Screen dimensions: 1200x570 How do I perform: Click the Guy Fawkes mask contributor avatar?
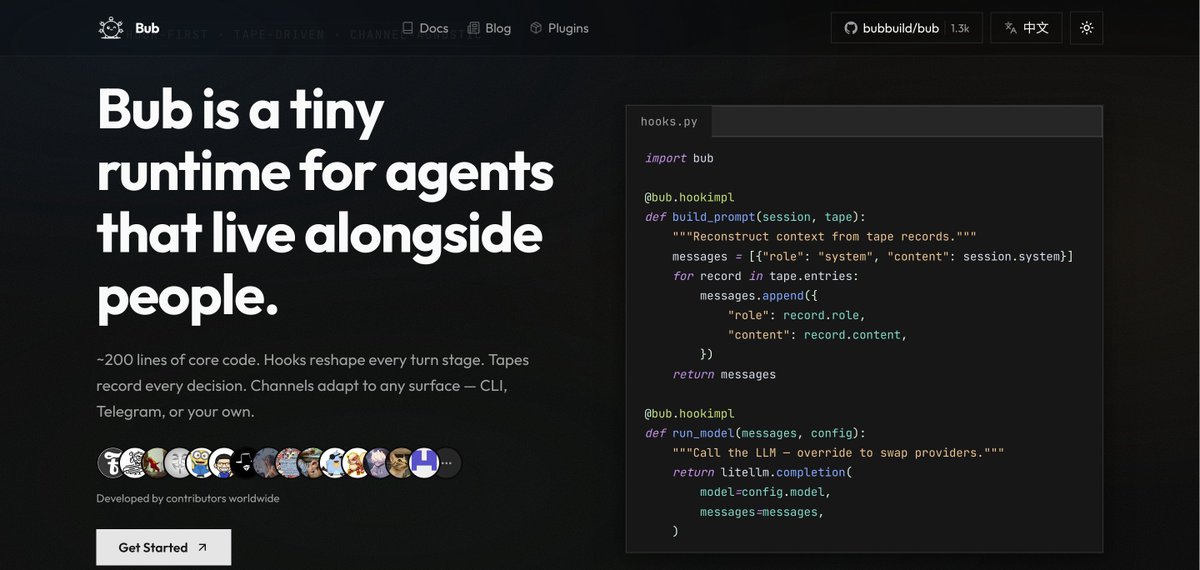click(177, 462)
